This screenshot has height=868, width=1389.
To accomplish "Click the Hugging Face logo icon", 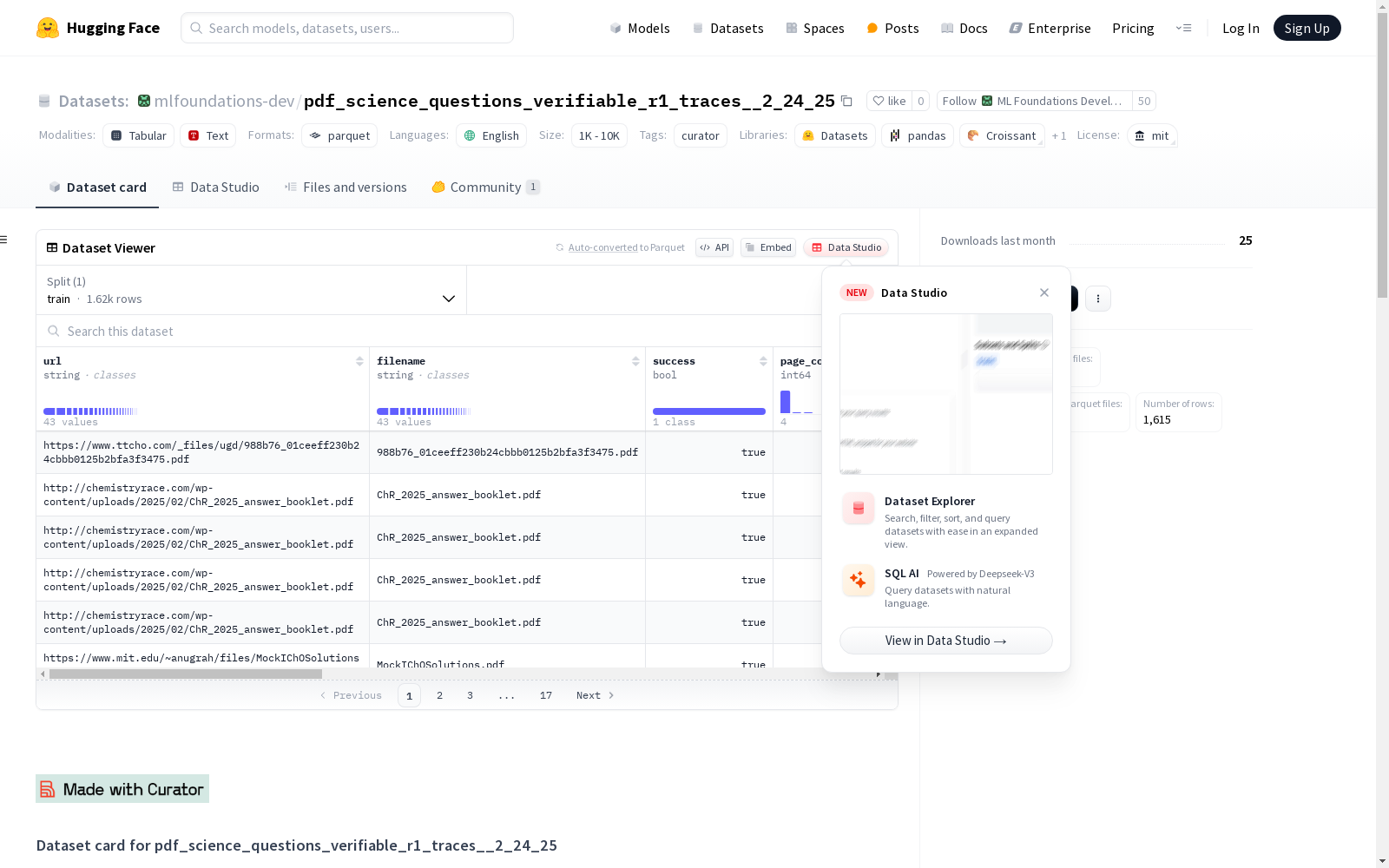I will pos(48,28).
